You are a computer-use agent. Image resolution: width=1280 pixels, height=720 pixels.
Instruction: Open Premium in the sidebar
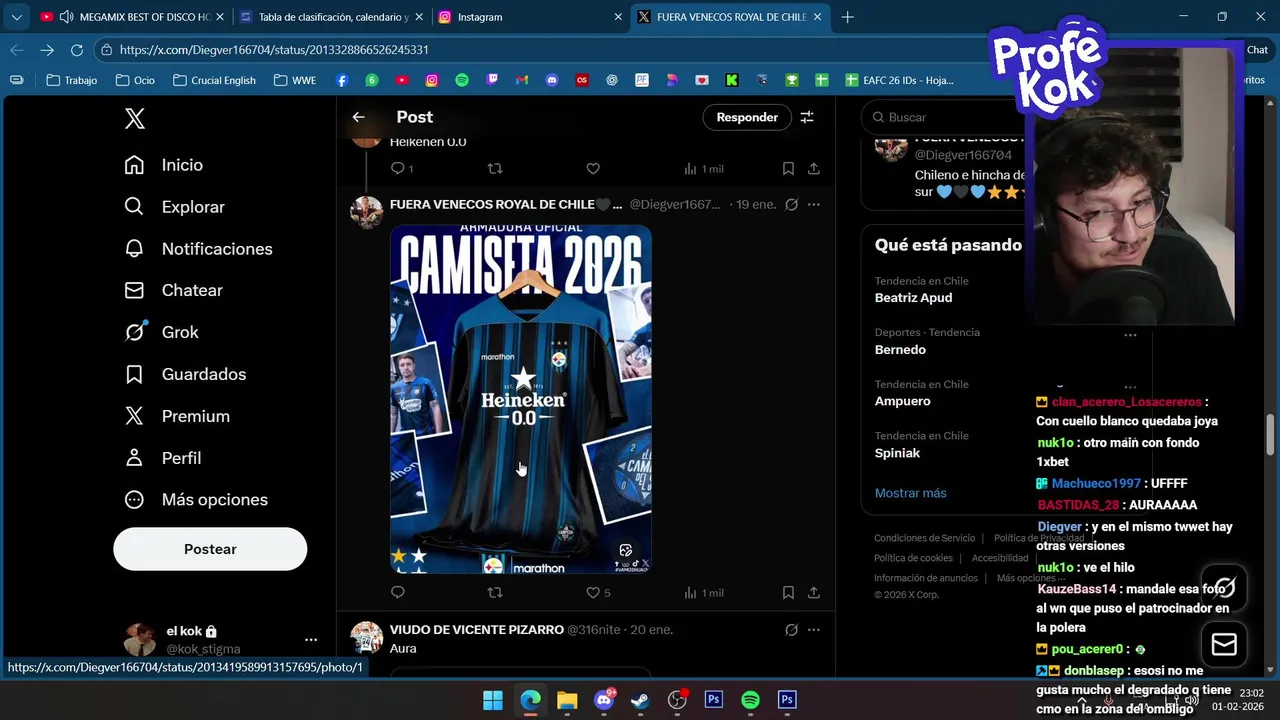click(x=177, y=416)
